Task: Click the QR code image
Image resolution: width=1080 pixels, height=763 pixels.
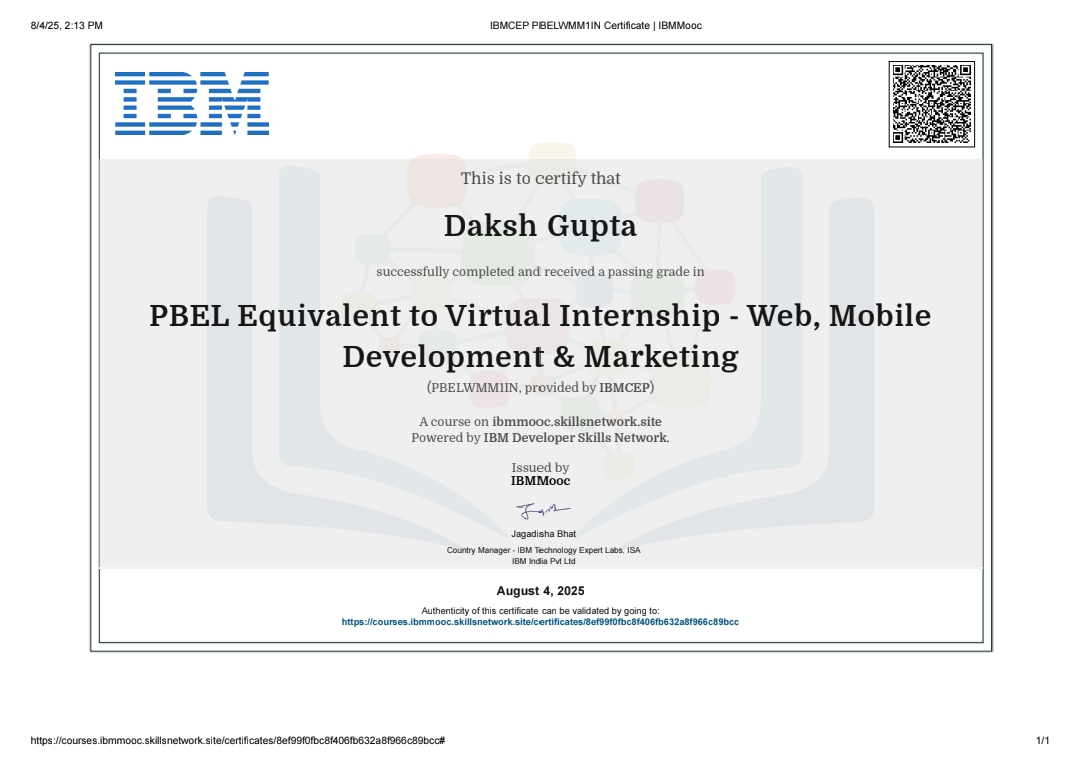Action: click(931, 104)
